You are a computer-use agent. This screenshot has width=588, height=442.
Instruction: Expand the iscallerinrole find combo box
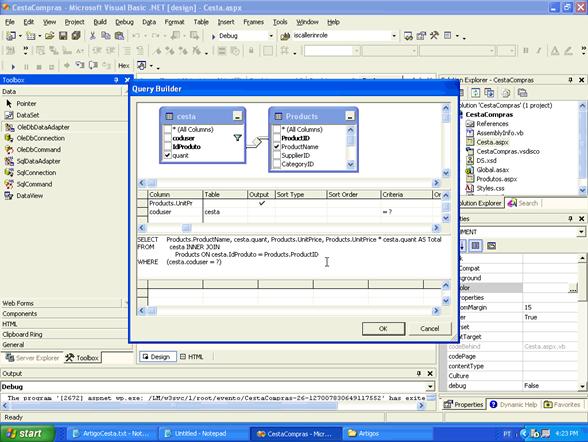(x=394, y=36)
